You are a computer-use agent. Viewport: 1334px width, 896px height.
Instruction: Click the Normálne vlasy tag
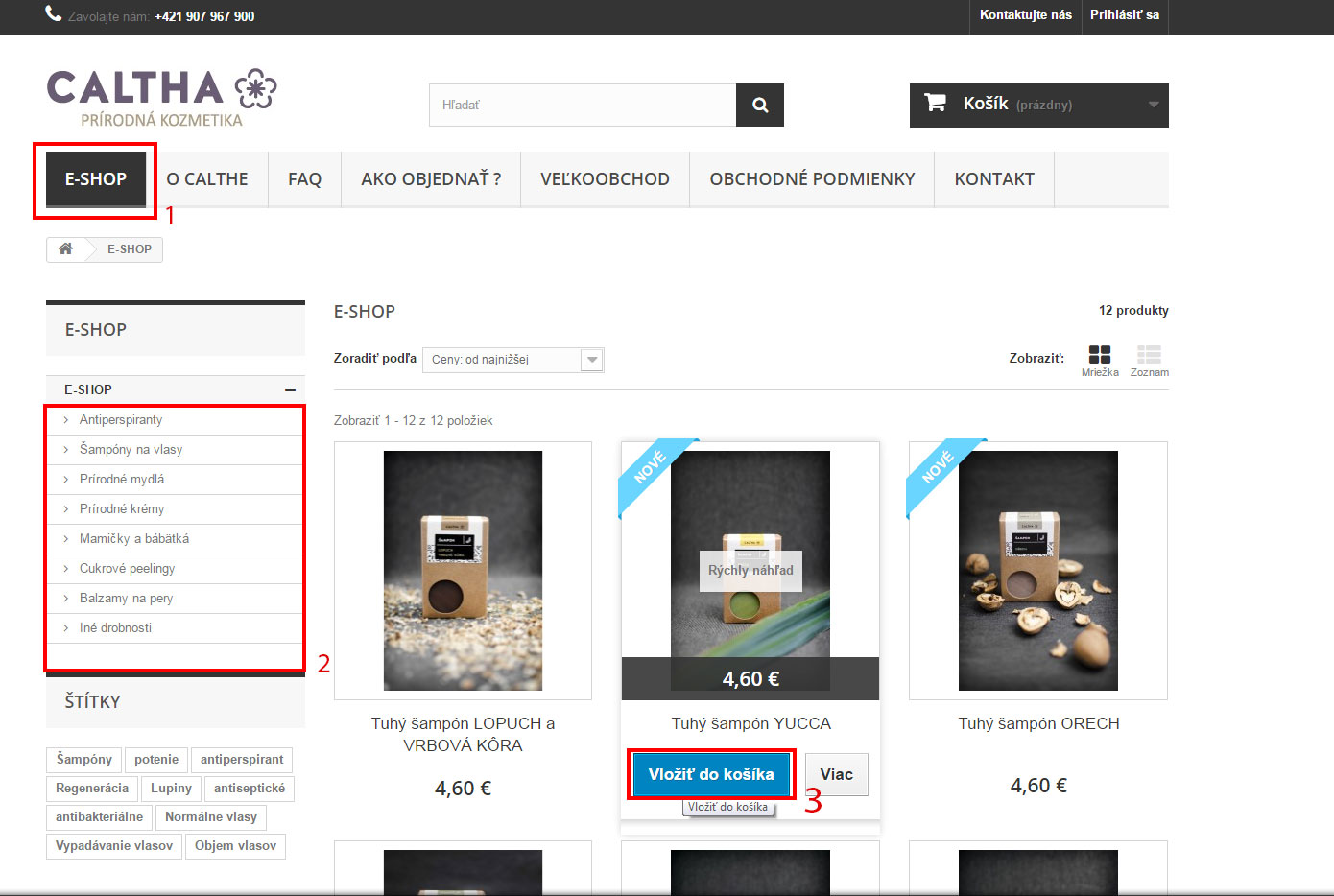(211, 817)
